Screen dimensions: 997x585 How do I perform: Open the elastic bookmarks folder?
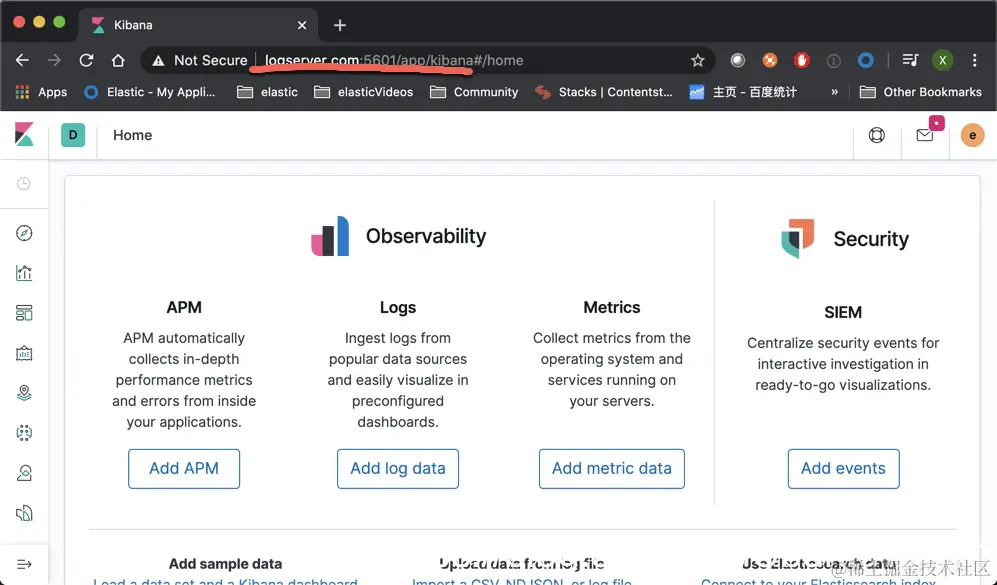coord(267,92)
